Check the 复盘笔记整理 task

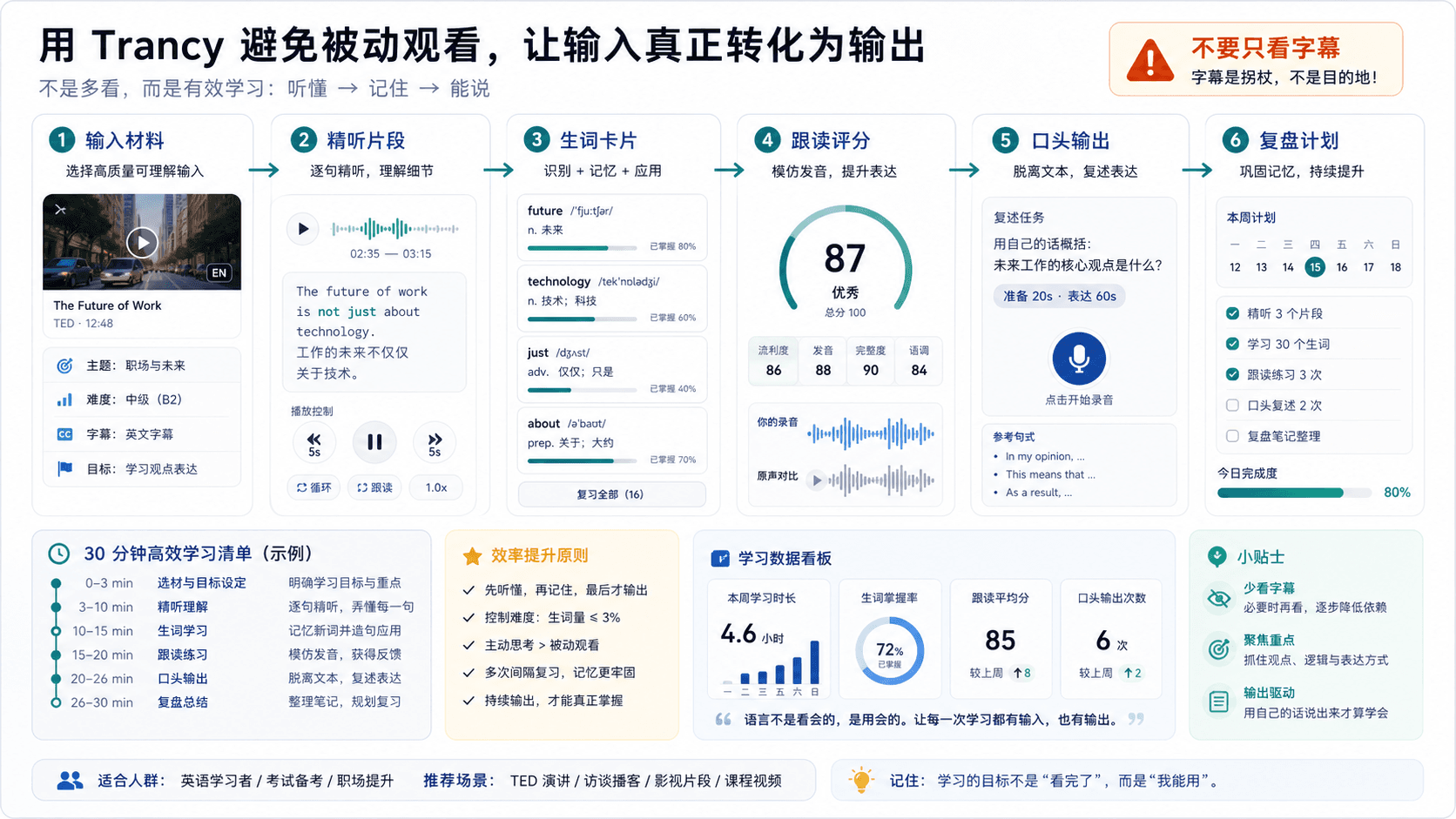point(1232,436)
